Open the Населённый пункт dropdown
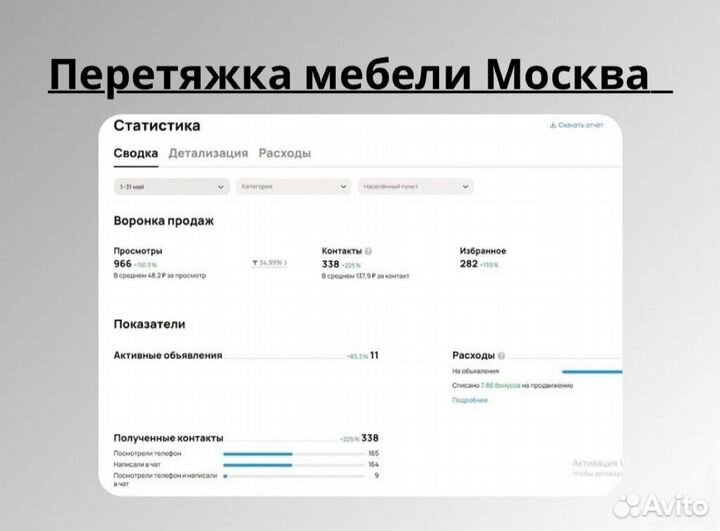720x531 pixels. tap(416, 186)
